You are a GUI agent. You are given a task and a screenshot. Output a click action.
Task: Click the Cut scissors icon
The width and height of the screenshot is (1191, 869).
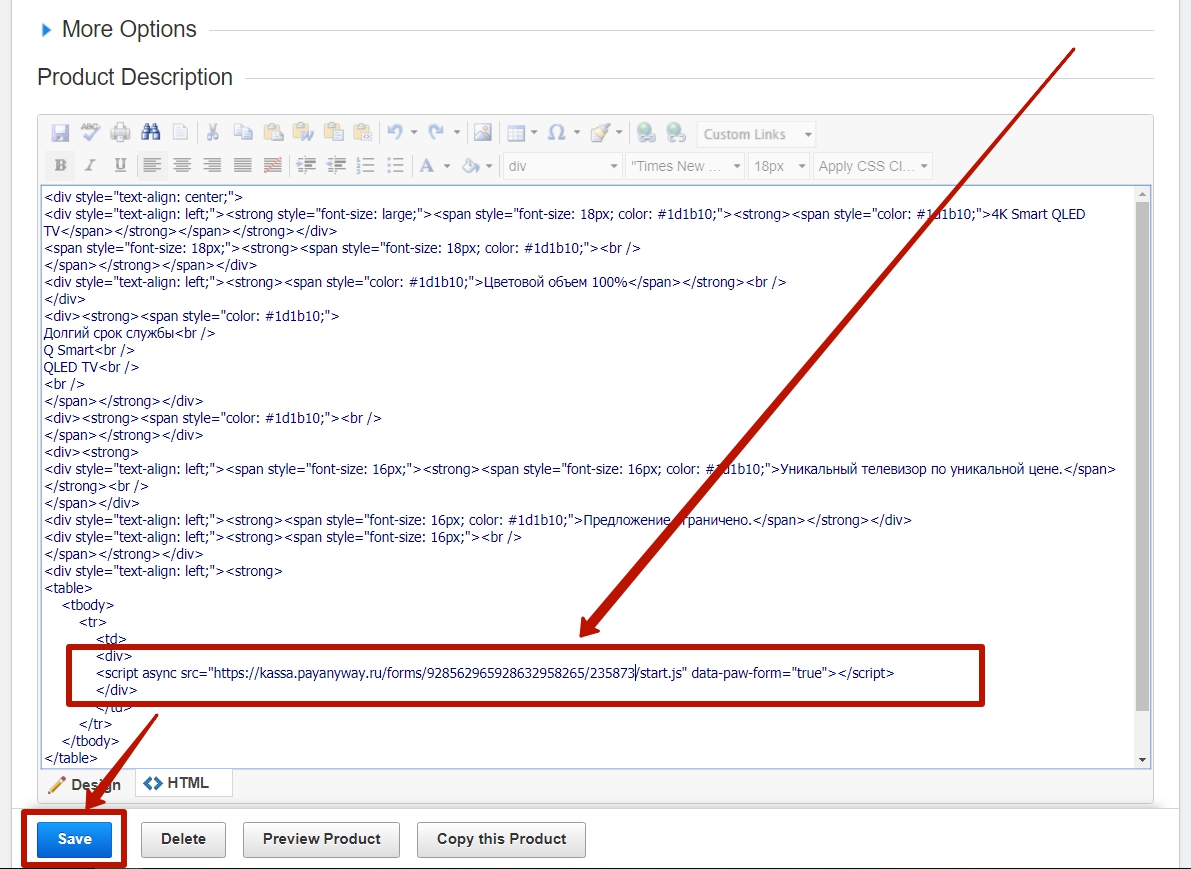point(213,133)
